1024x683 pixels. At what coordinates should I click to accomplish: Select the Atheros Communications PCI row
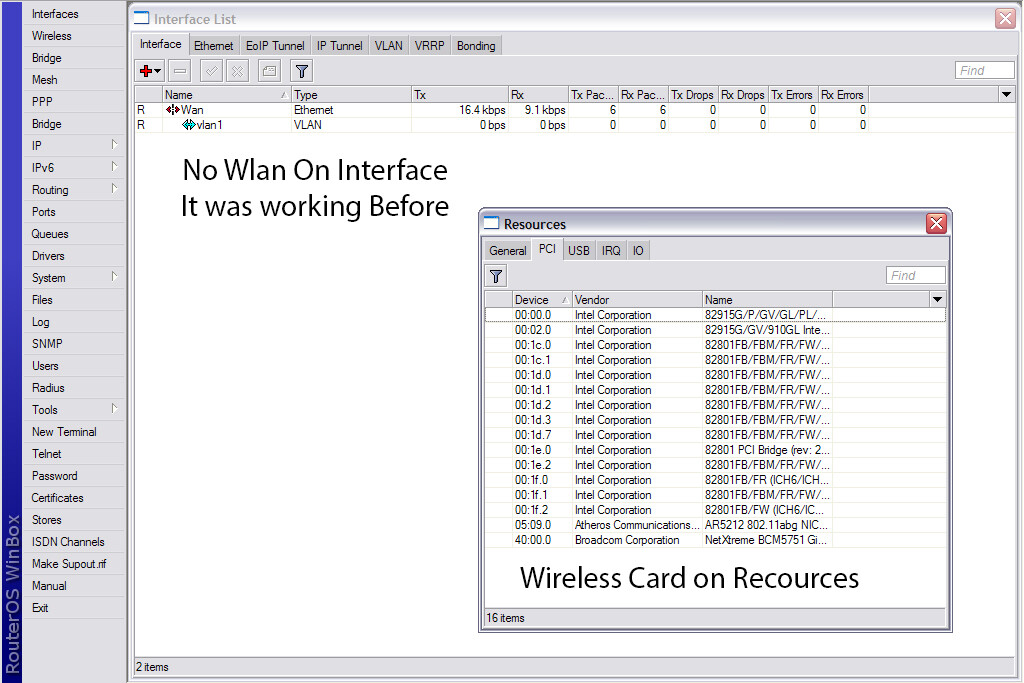coord(715,525)
